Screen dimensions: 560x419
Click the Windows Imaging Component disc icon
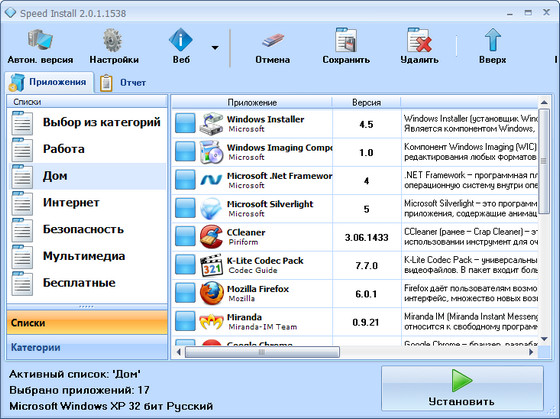tap(211, 152)
